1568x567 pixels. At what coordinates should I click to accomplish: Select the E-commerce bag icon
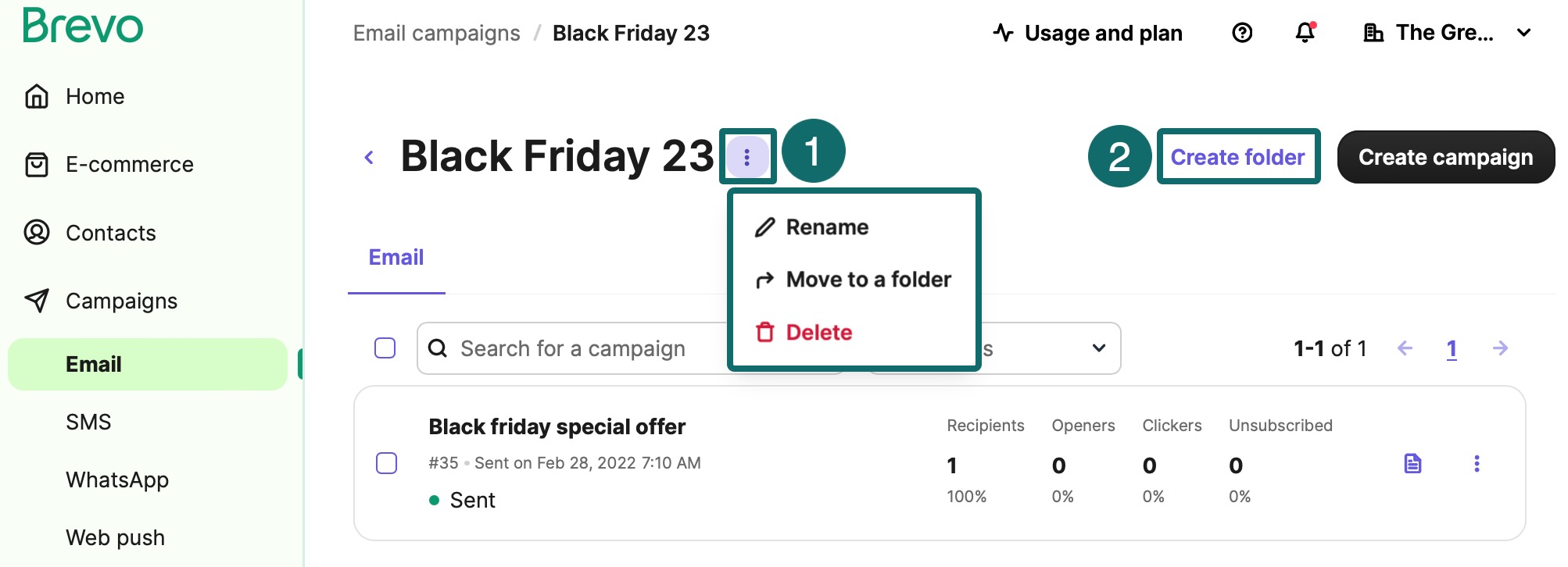(37, 164)
